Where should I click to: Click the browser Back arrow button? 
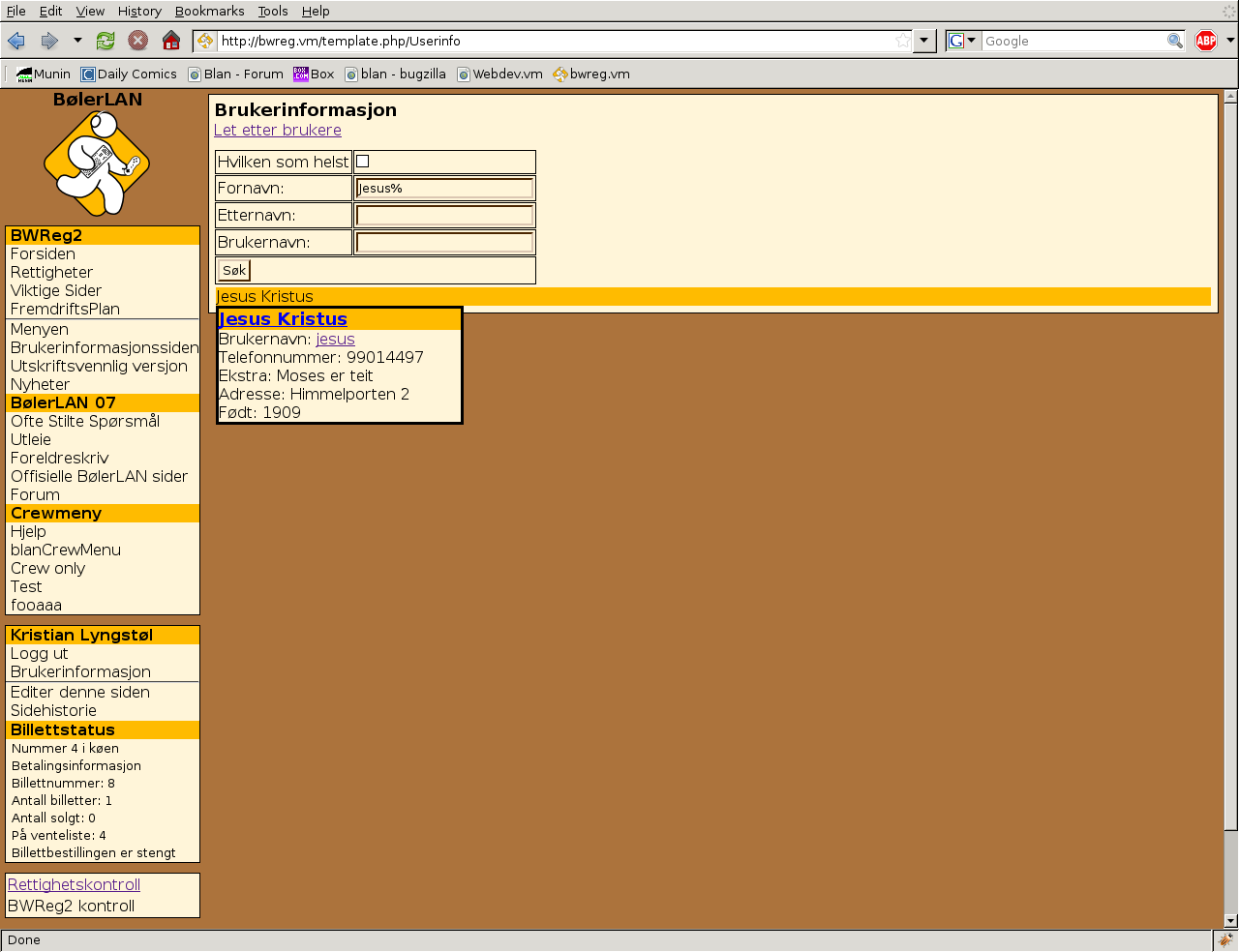click(16, 41)
